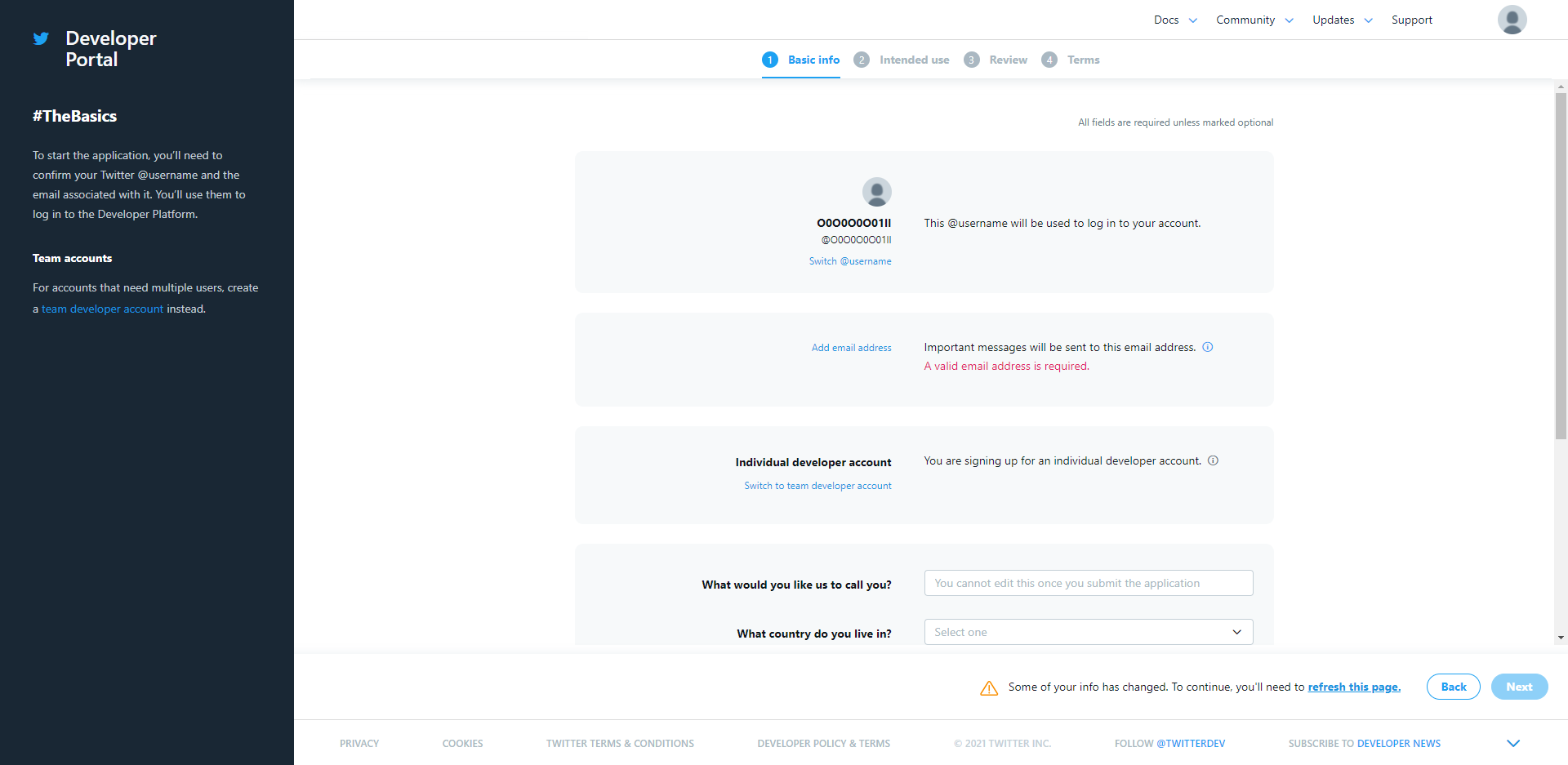Open the Cookies footer link
Screen dimensions: 1568x765
click(x=462, y=744)
